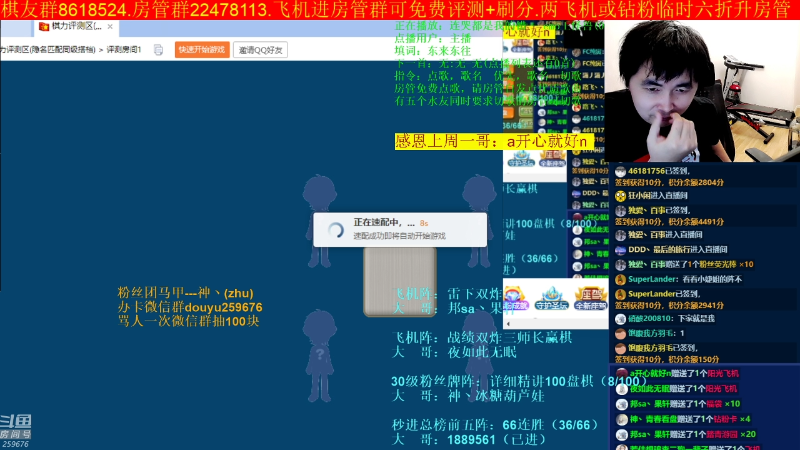
Task: Click avatar beside 神、青春看盘 gift message
Action: pyautogui.click(x=621, y=419)
